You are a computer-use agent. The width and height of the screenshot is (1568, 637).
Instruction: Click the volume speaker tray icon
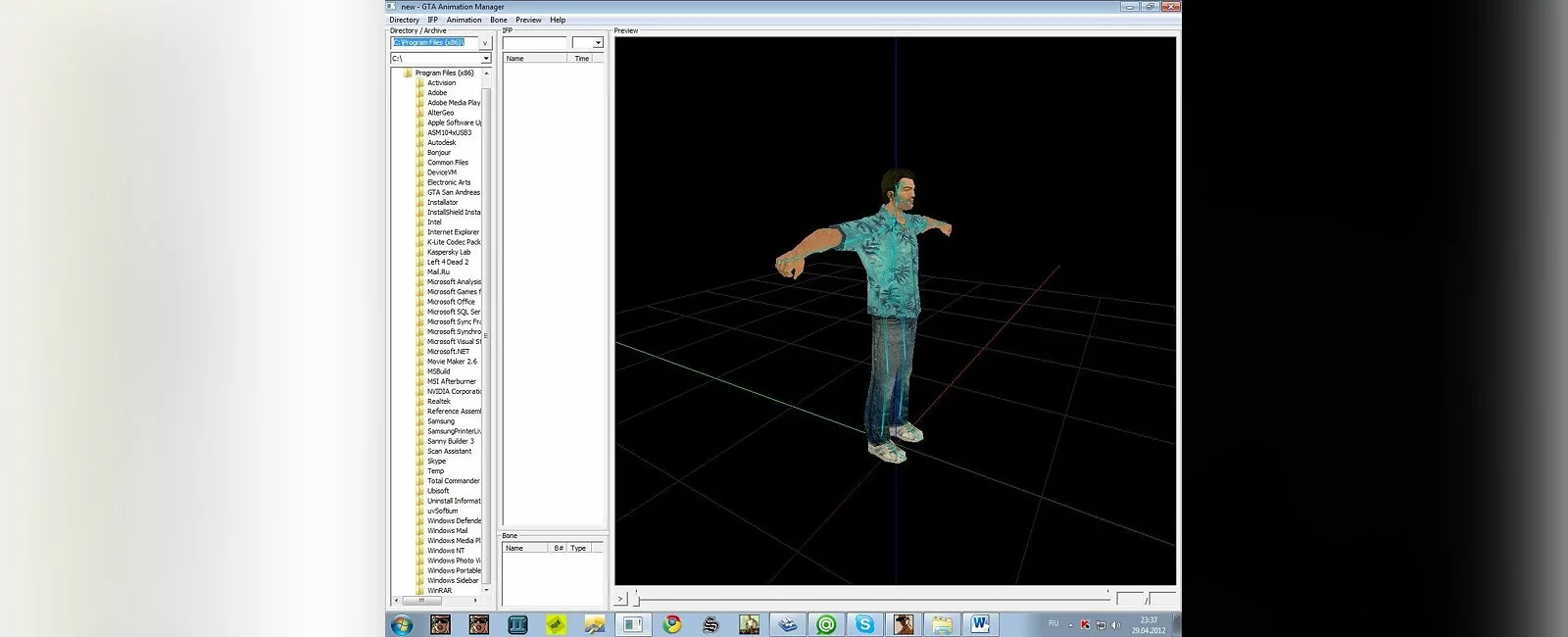click(1115, 624)
